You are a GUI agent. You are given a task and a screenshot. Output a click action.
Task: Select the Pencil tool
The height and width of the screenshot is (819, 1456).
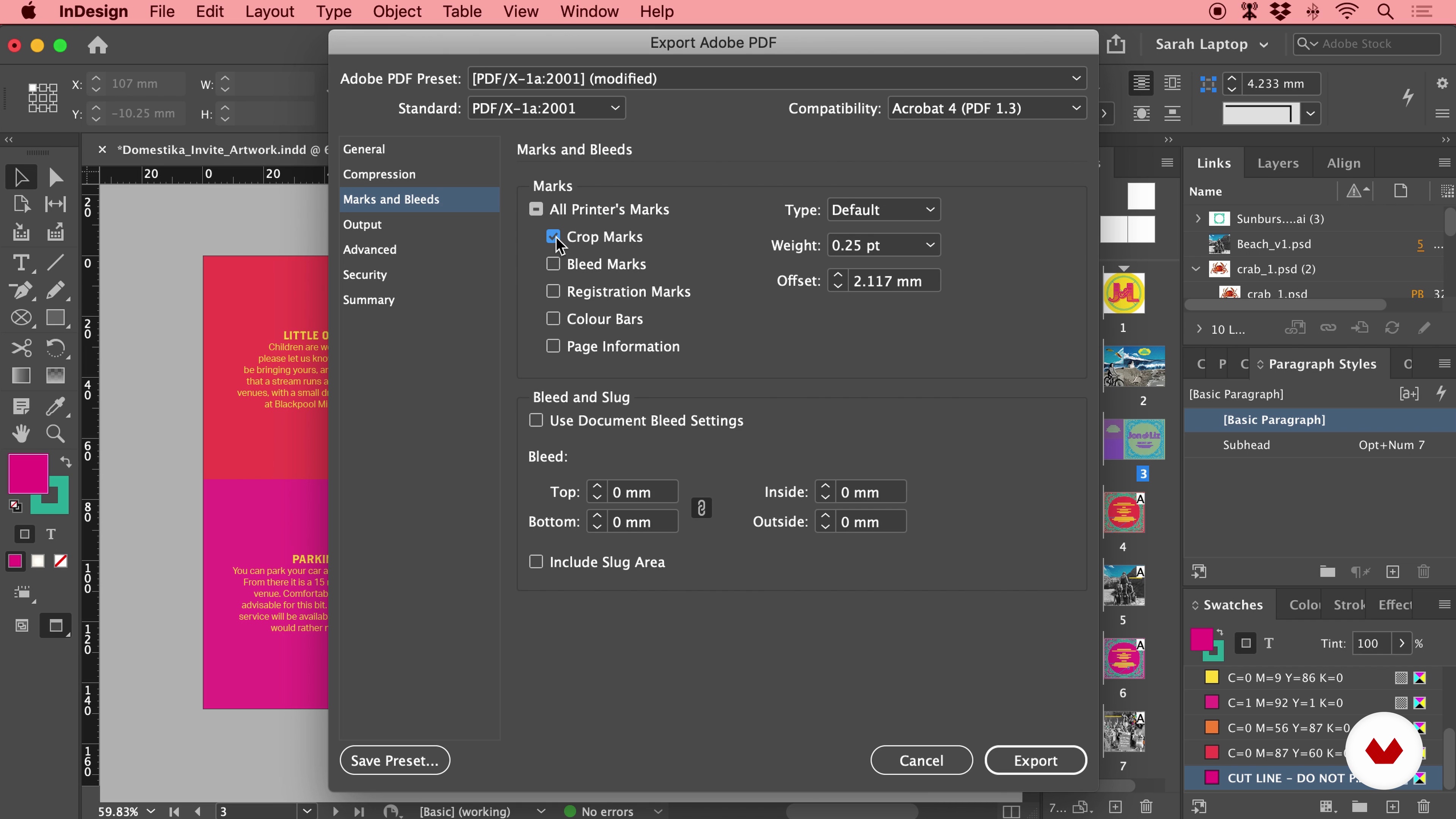(55, 290)
